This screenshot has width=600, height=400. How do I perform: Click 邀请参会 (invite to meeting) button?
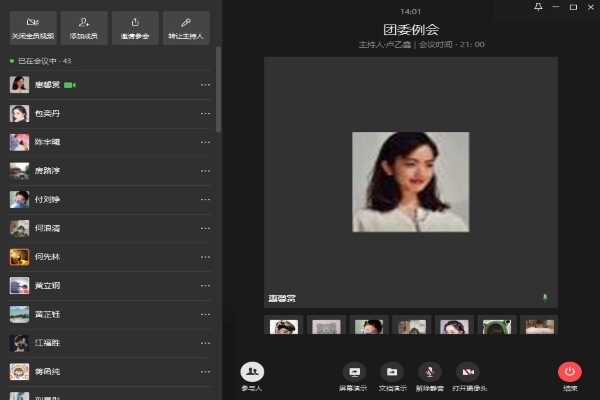135,27
